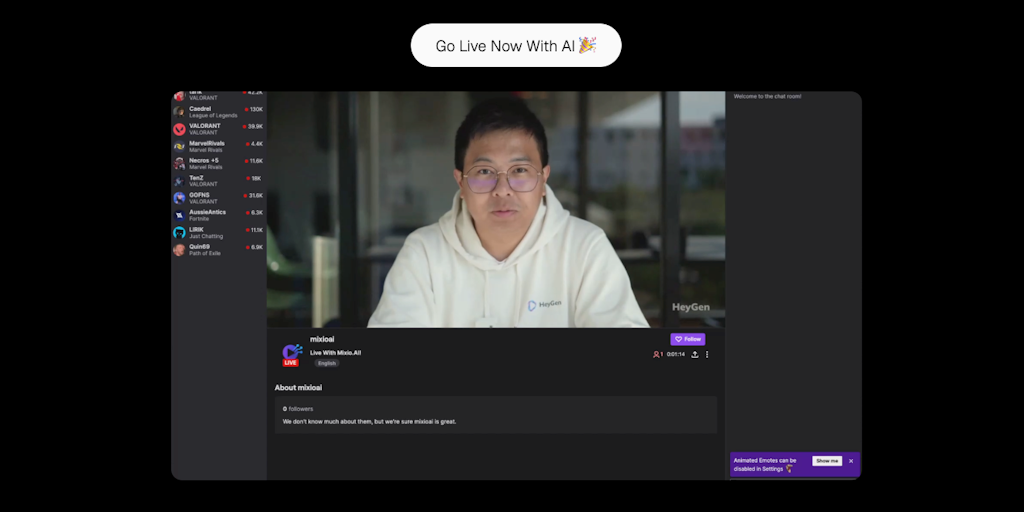
Task: Click the stream title Live With Mixio.AI!
Action: coord(335,353)
